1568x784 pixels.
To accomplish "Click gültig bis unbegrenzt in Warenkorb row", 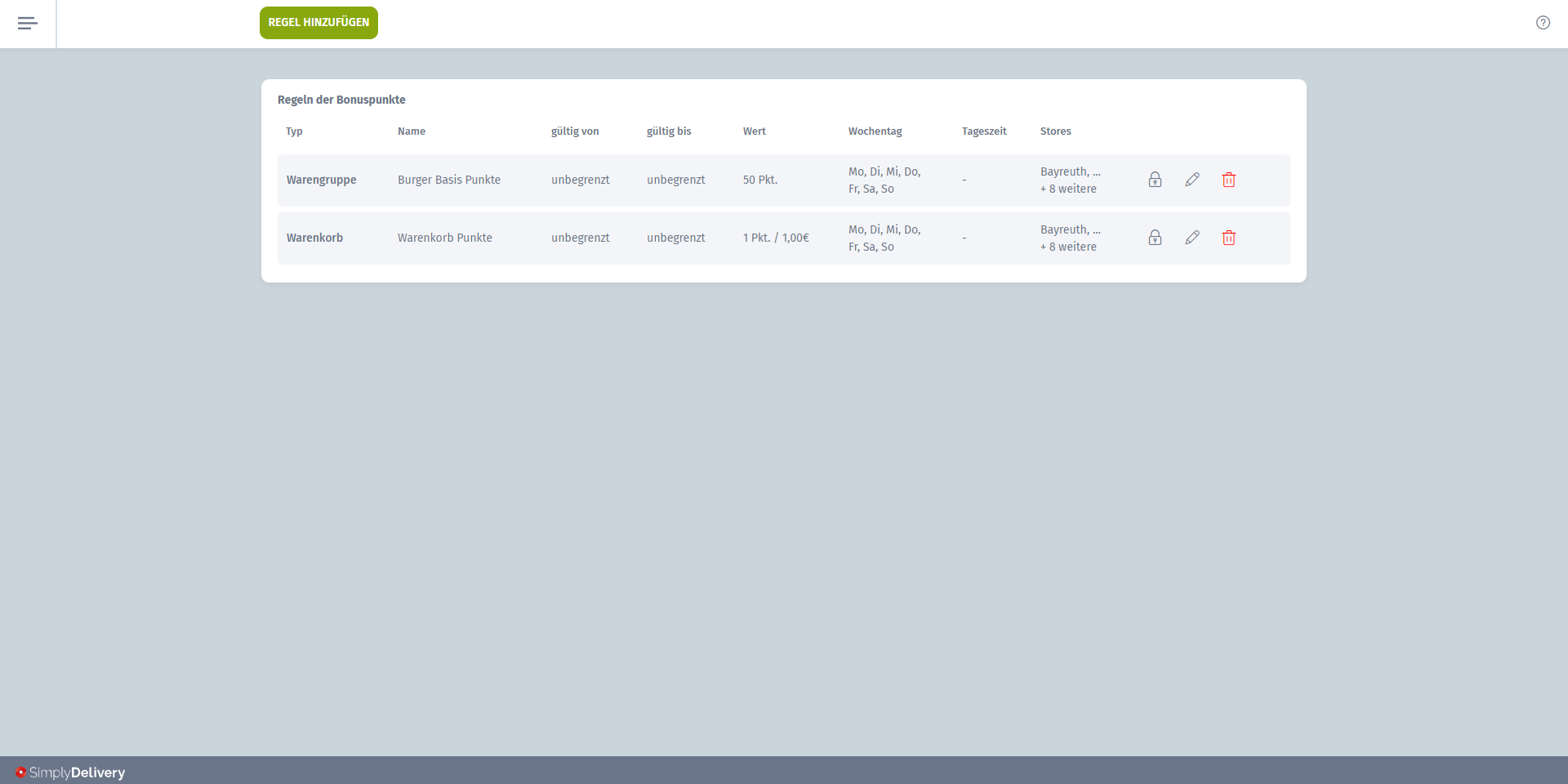I will (x=676, y=238).
